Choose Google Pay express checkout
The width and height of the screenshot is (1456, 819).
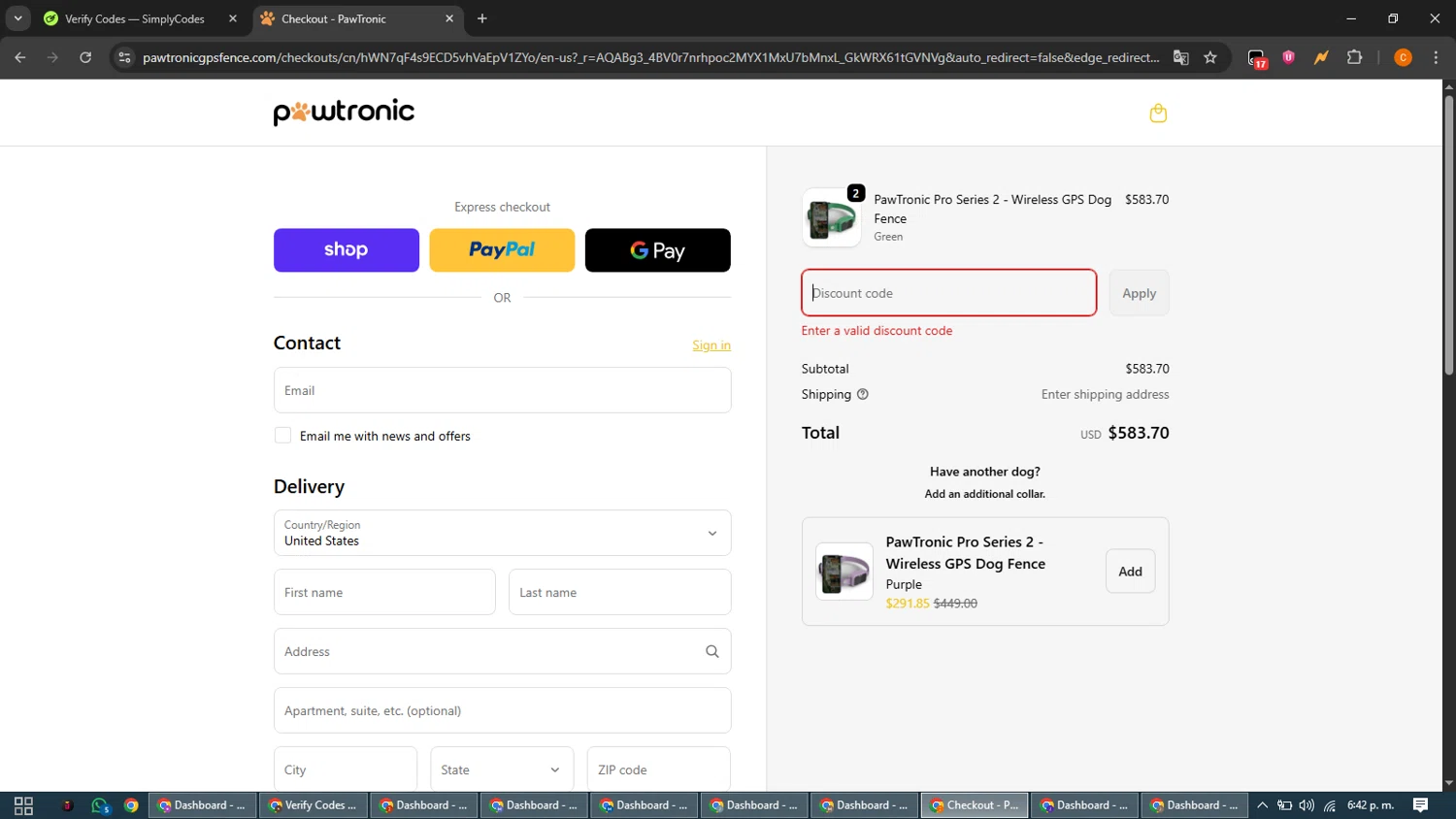point(658,250)
